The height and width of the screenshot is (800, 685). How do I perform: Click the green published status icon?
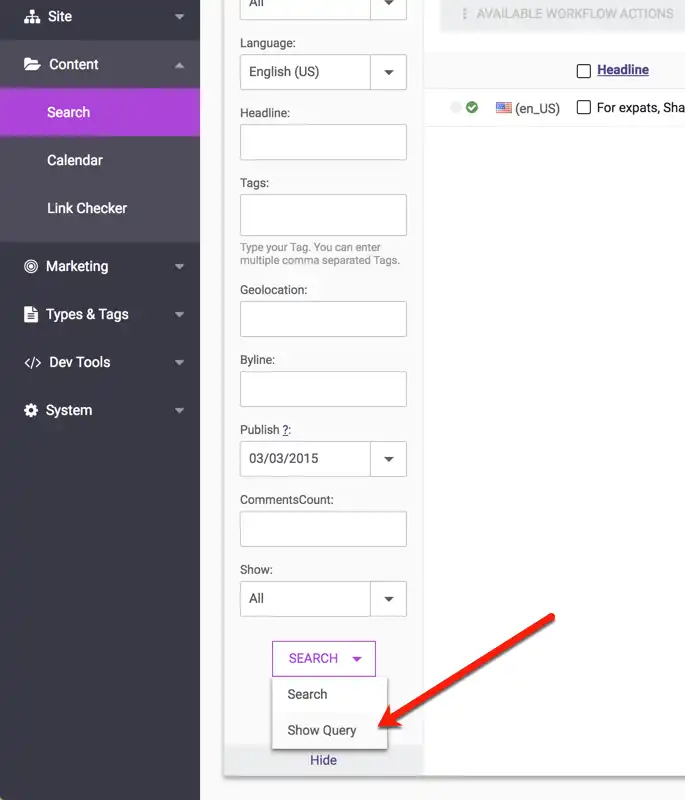click(472, 108)
